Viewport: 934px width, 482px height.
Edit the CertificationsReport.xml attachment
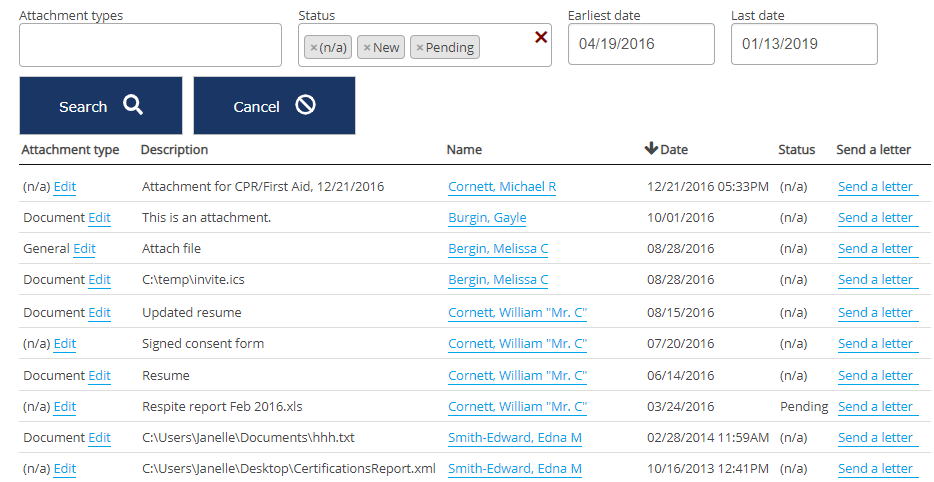(65, 469)
